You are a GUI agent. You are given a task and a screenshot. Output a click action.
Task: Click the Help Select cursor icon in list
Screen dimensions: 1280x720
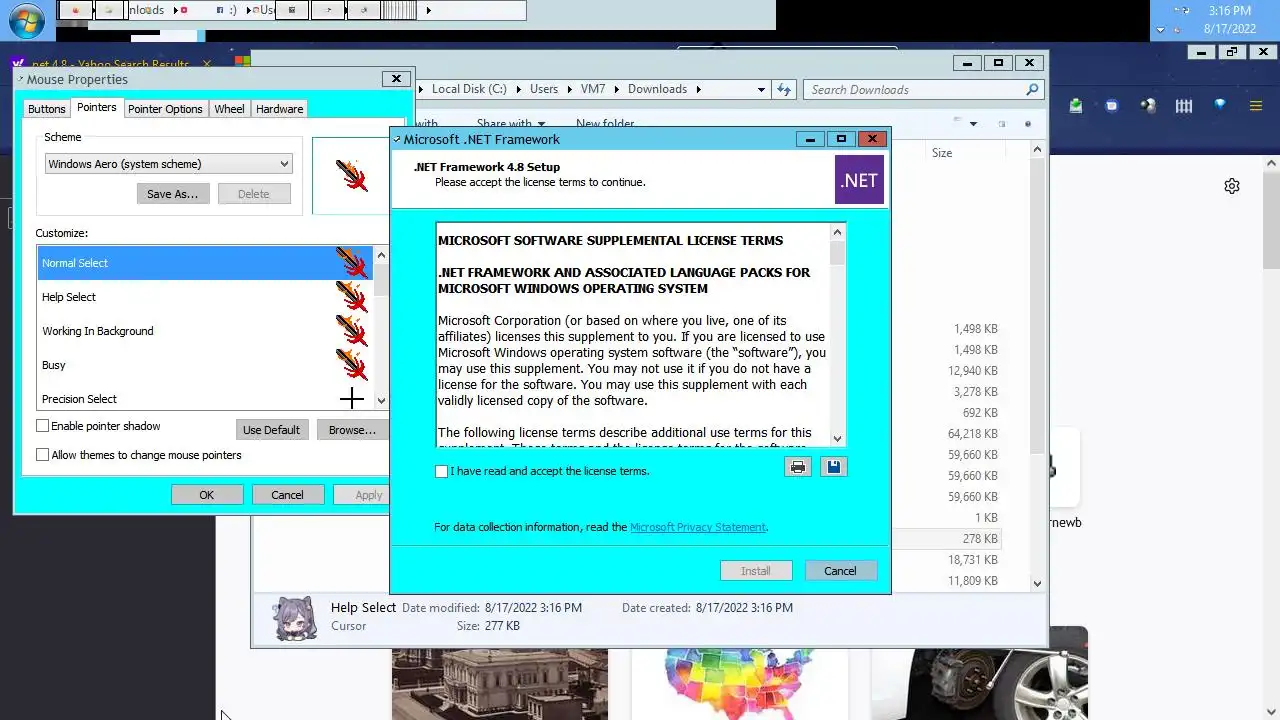click(x=351, y=297)
